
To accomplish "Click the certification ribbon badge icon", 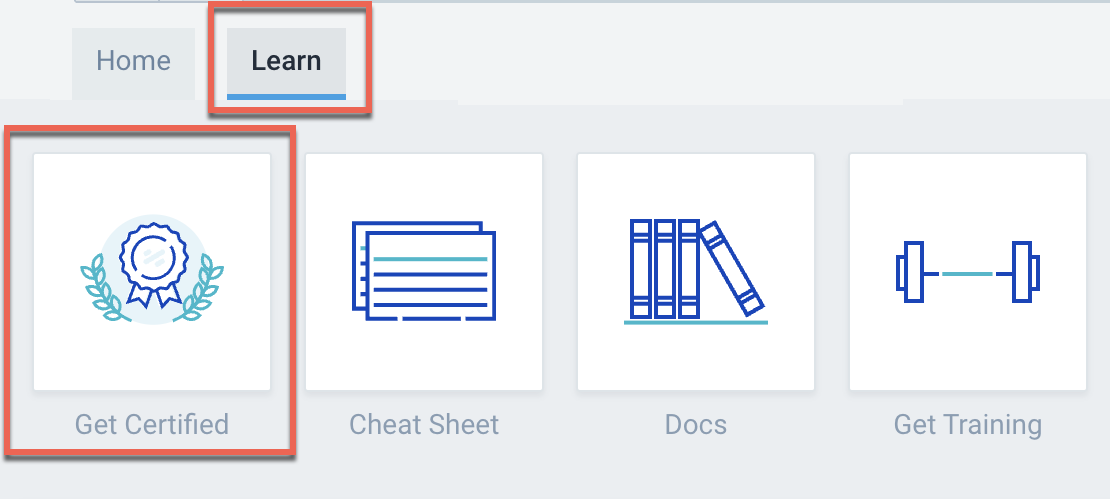I will [151, 262].
